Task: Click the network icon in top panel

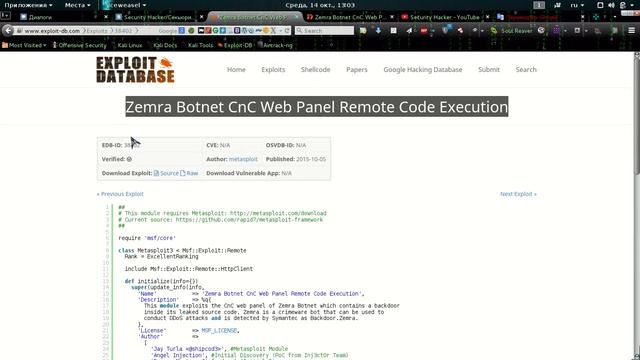Action: pyautogui.click(x=557, y=5)
